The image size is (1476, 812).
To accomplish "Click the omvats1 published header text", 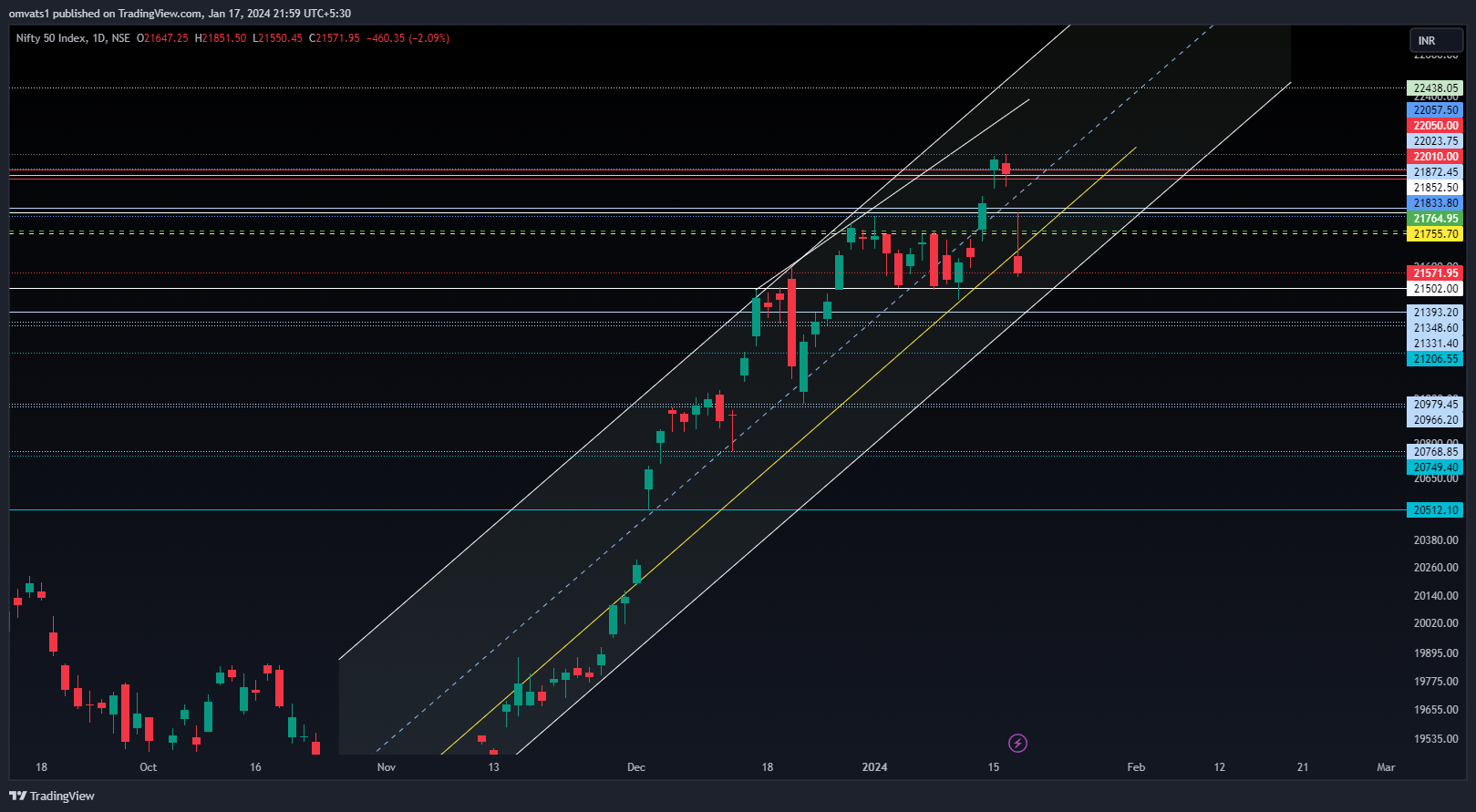I will tap(180, 13).
